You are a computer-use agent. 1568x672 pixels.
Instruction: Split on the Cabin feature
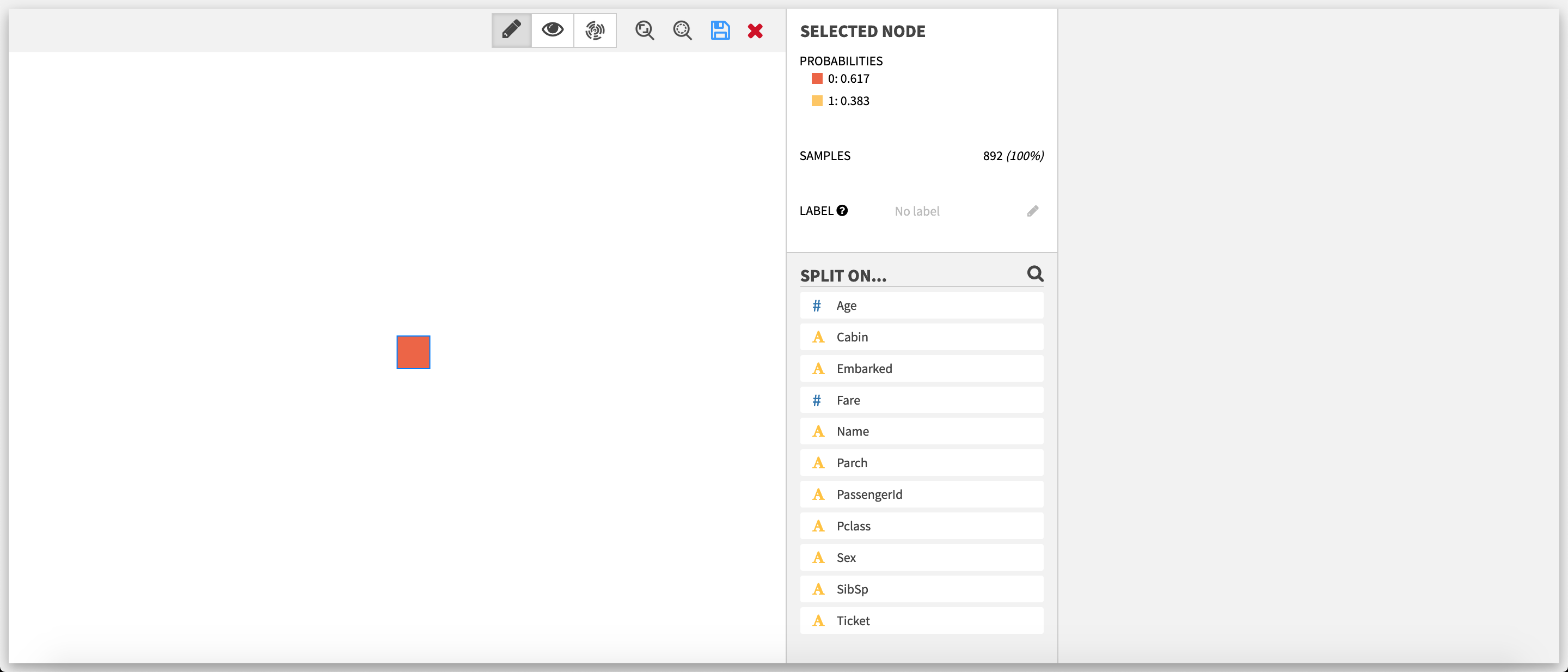921,337
